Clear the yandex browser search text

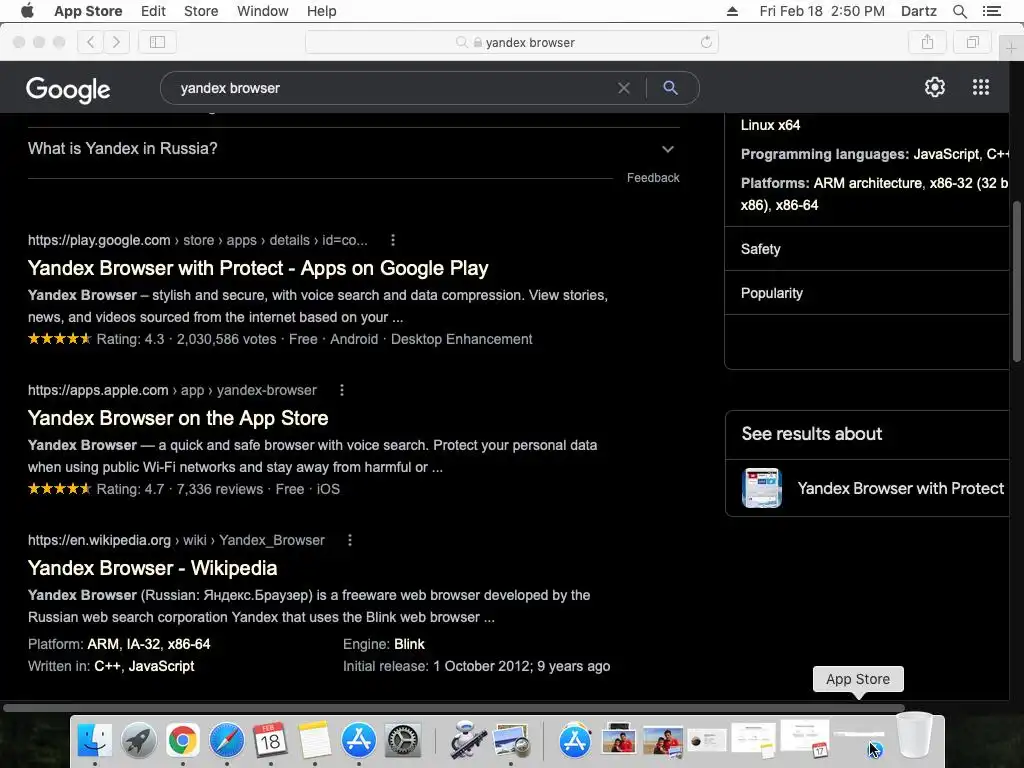[624, 88]
